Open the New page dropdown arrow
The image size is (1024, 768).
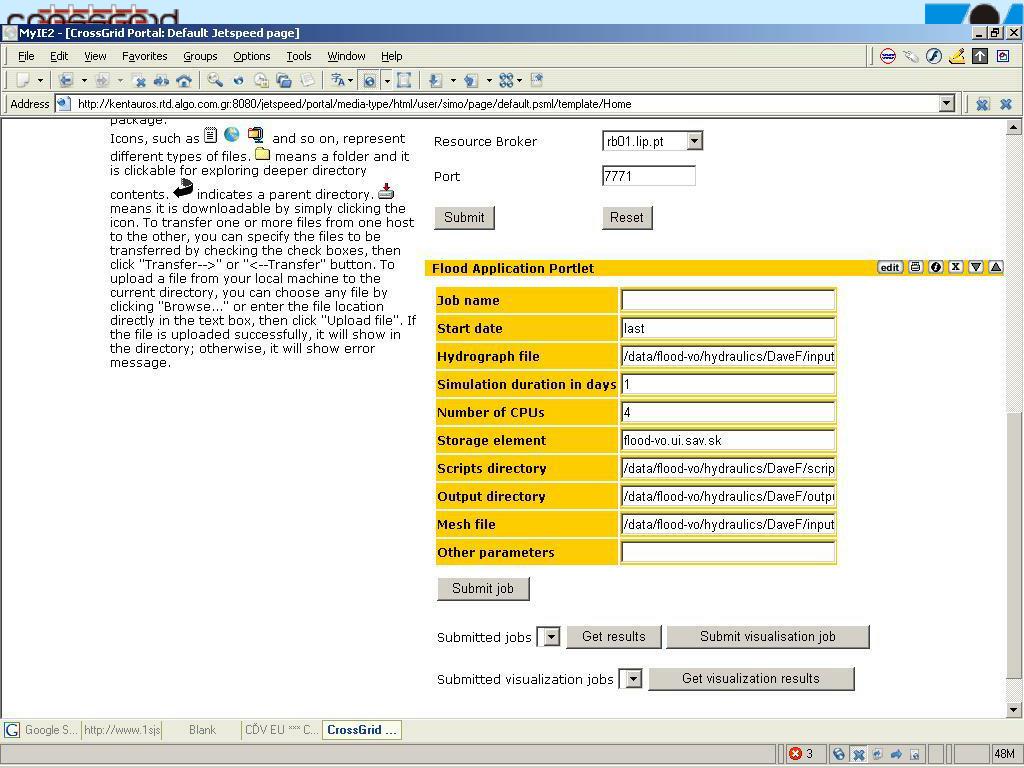click(x=40, y=80)
